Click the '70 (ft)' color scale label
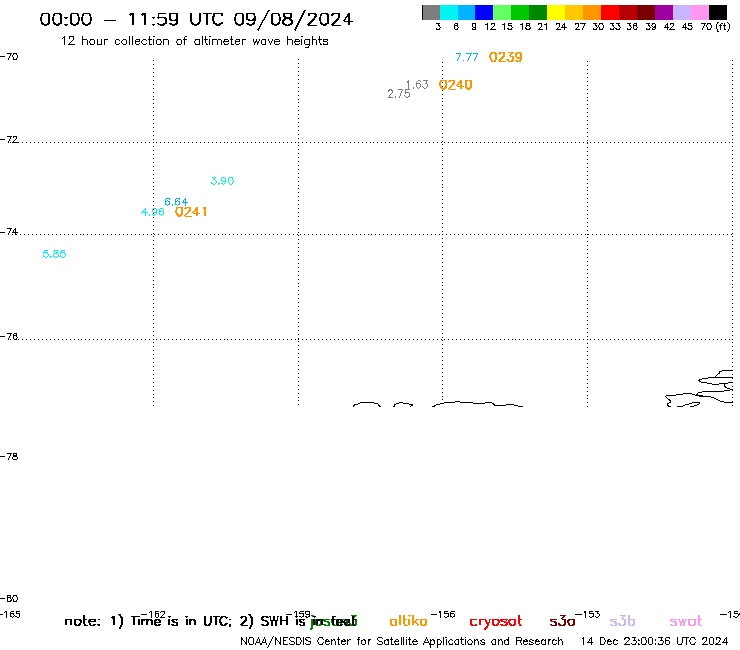This screenshot has height=650, width=740. (715, 27)
